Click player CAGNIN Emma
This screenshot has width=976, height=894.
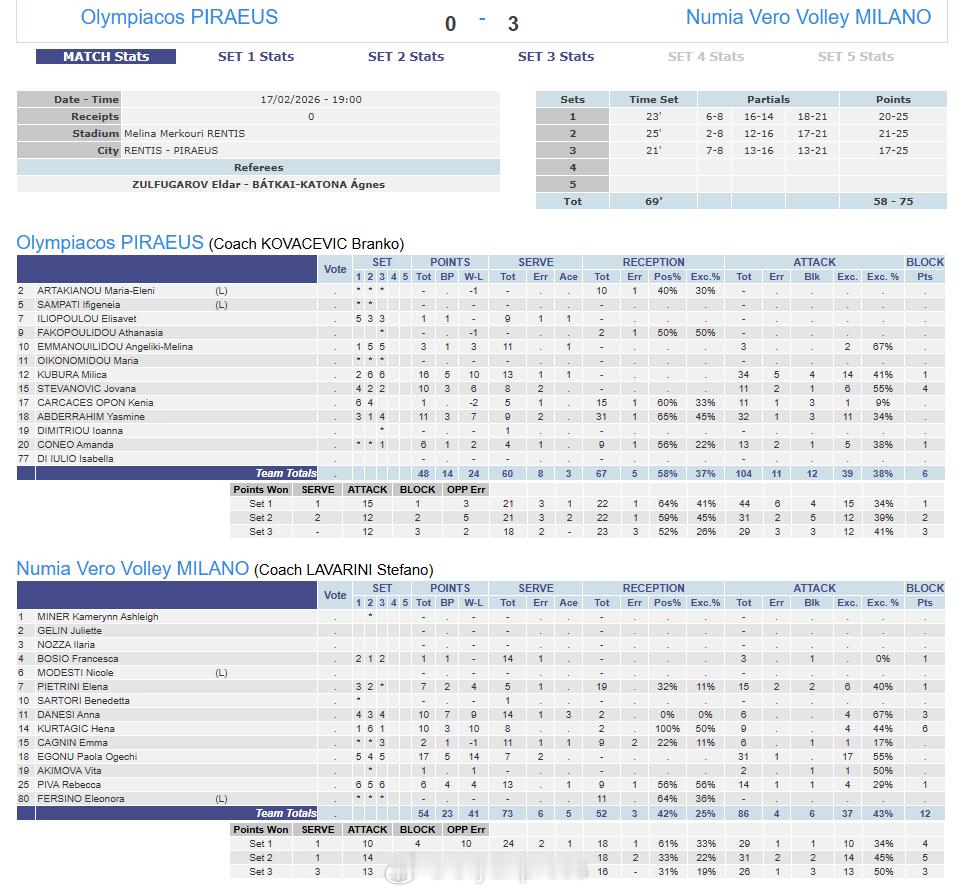(x=72, y=743)
